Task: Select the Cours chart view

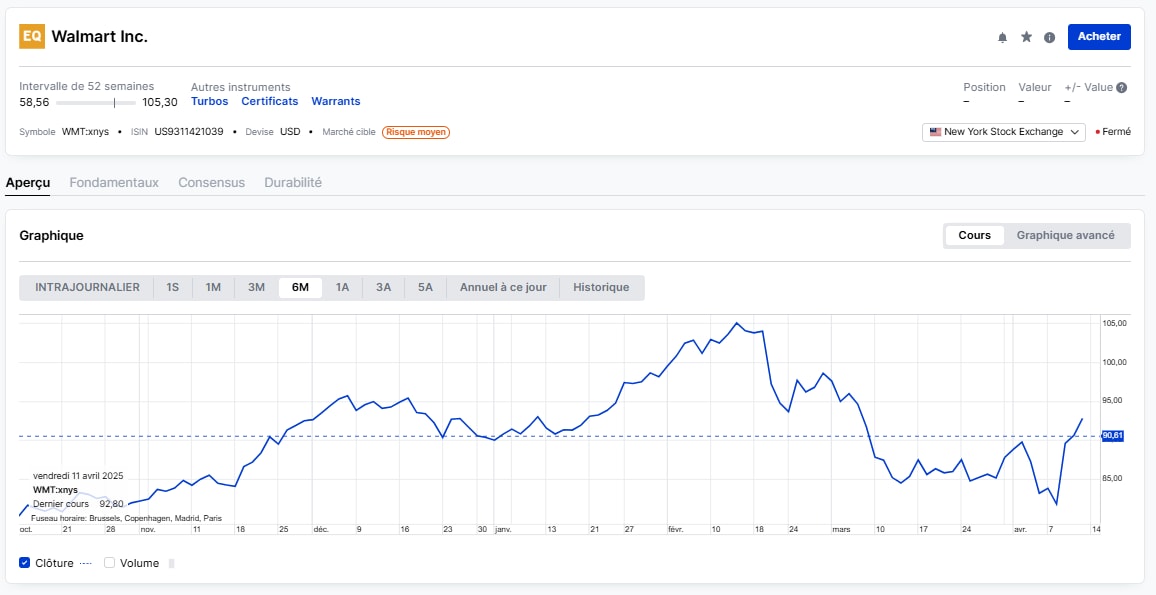Action: point(974,235)
